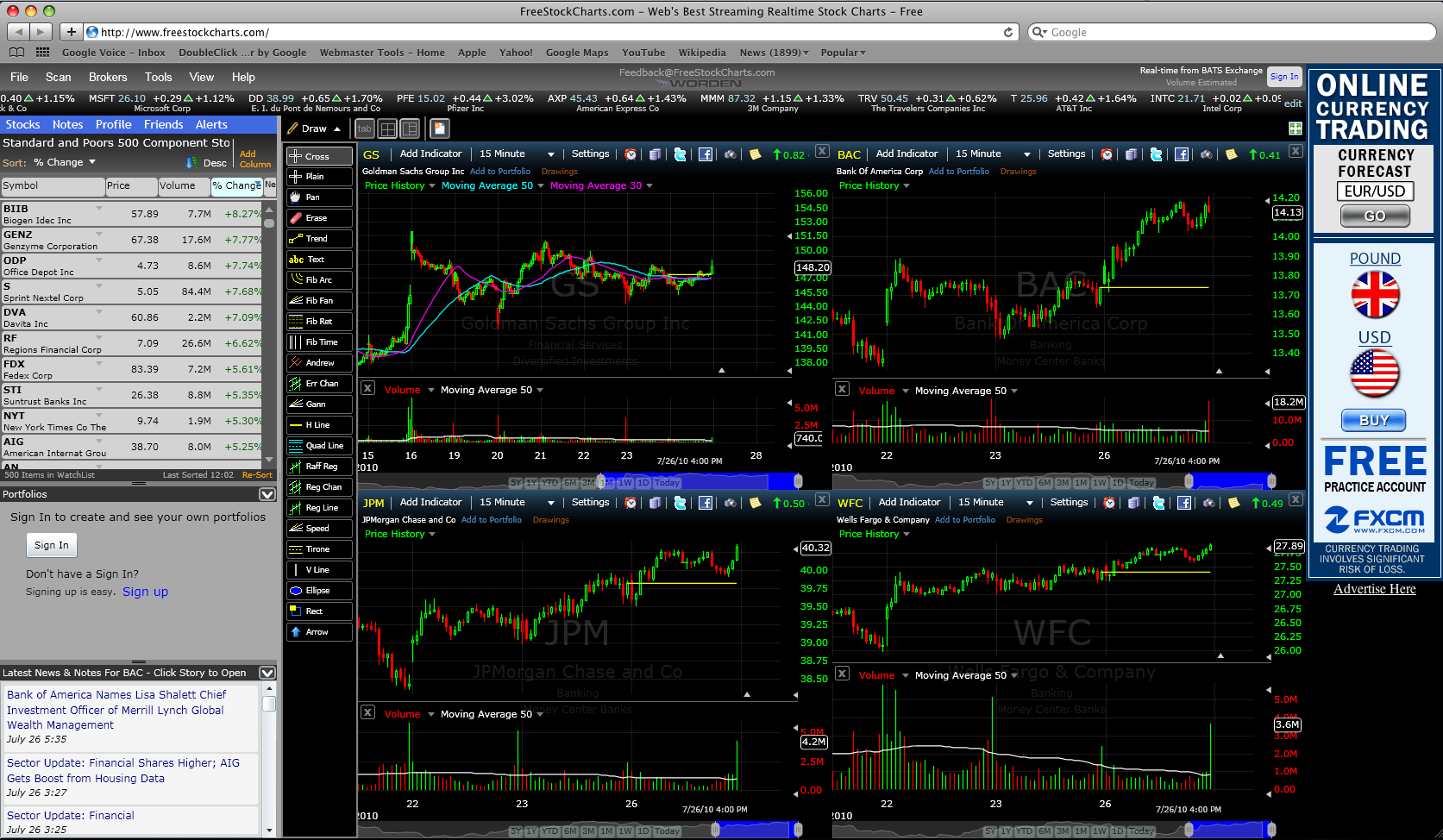The height and width of the screenshot is (840, 1443).
Task: Open GS 15 Minute timeframe dropdown
Action: coord(517,154)
